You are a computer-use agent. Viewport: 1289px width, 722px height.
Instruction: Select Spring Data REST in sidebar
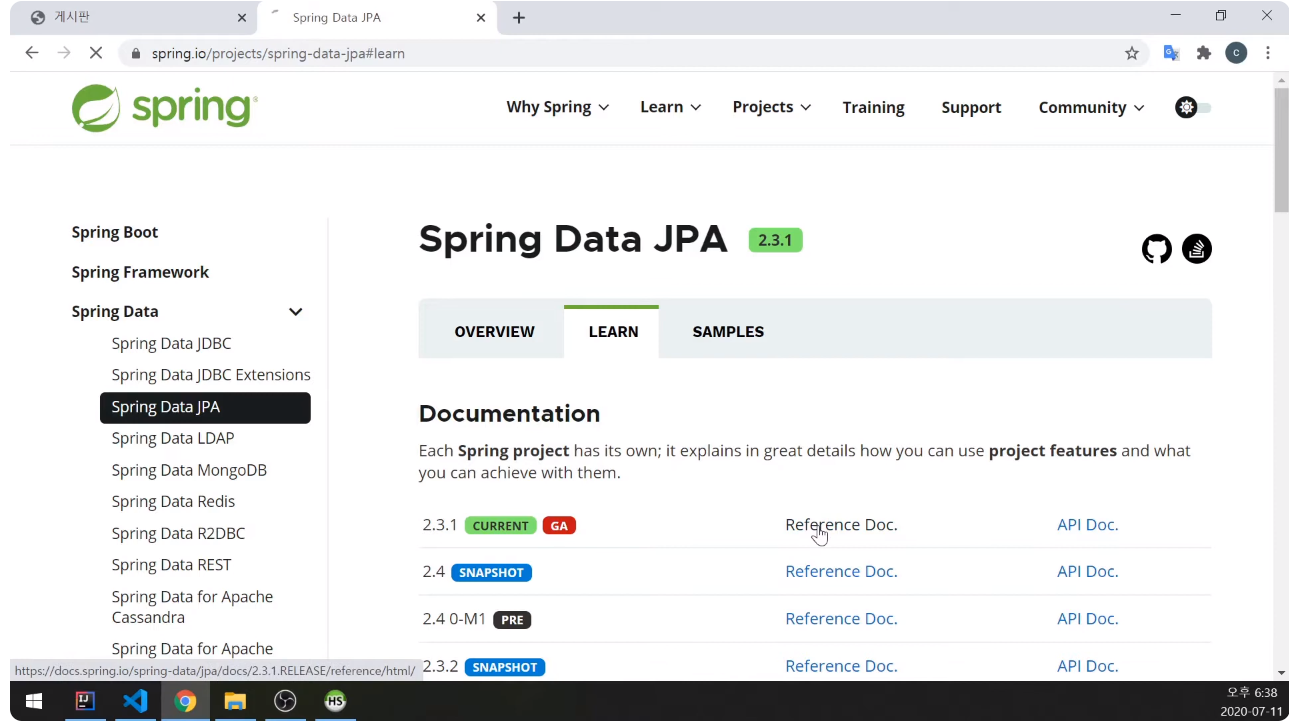point(171,565)
